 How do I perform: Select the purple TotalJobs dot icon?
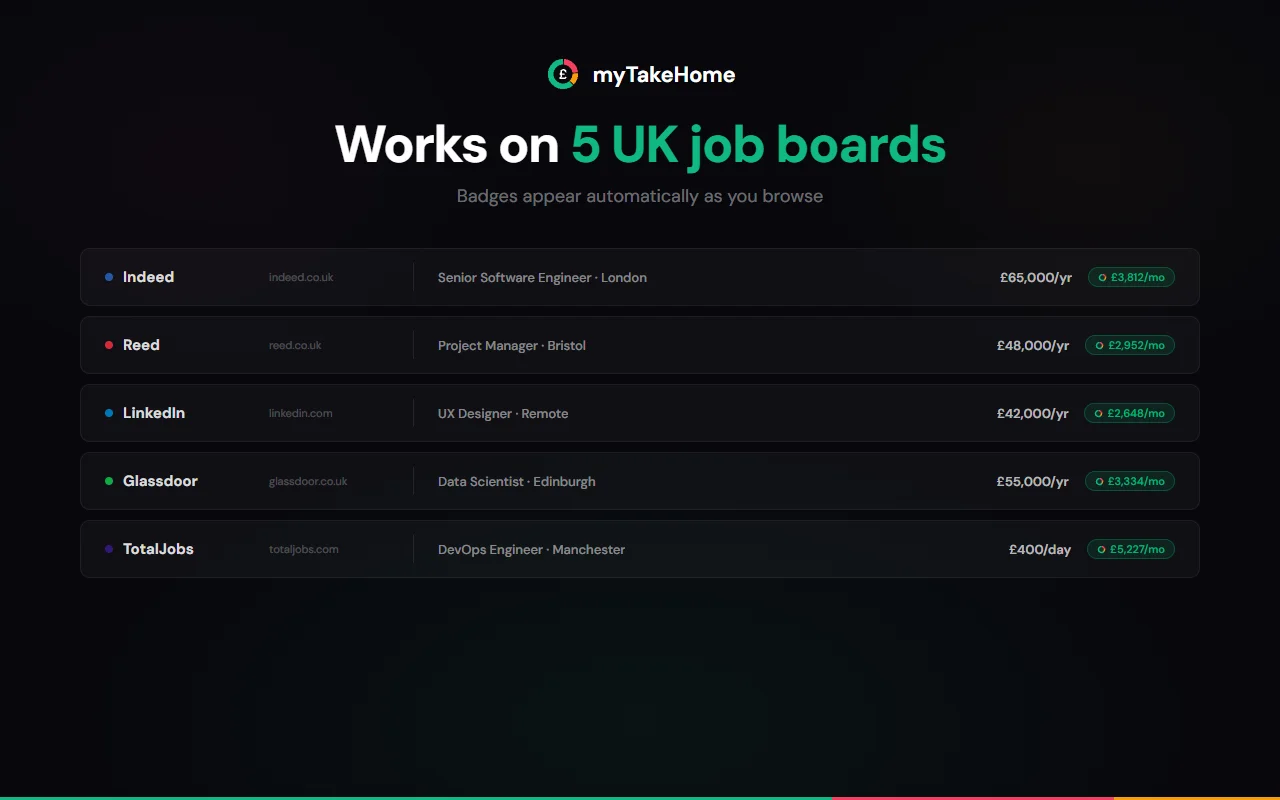point(110,549)
